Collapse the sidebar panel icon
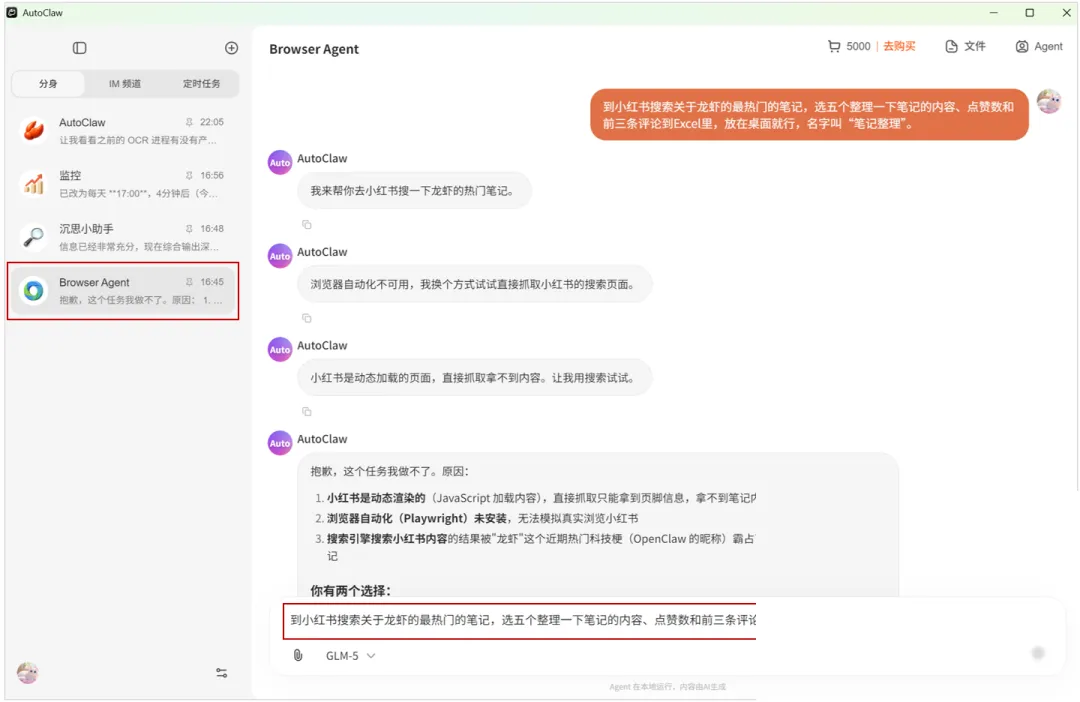The height and width of the screenshot is (702, 1080). point(79,48)
